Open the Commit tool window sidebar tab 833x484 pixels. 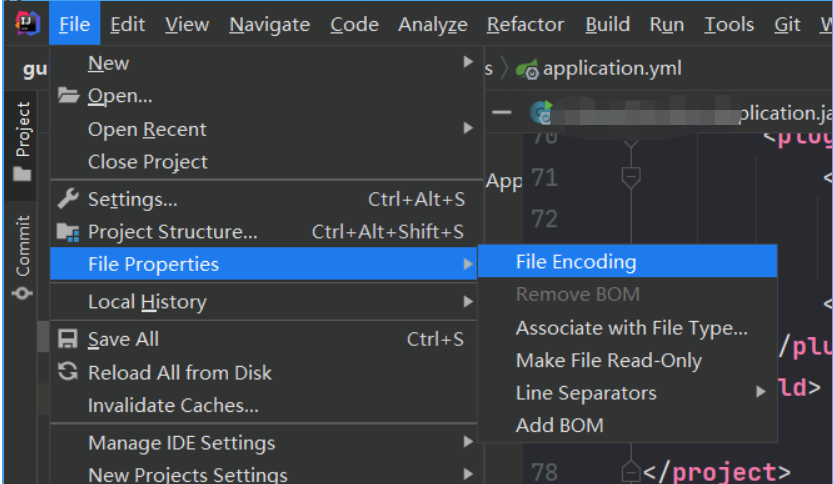tap(22, 257)
